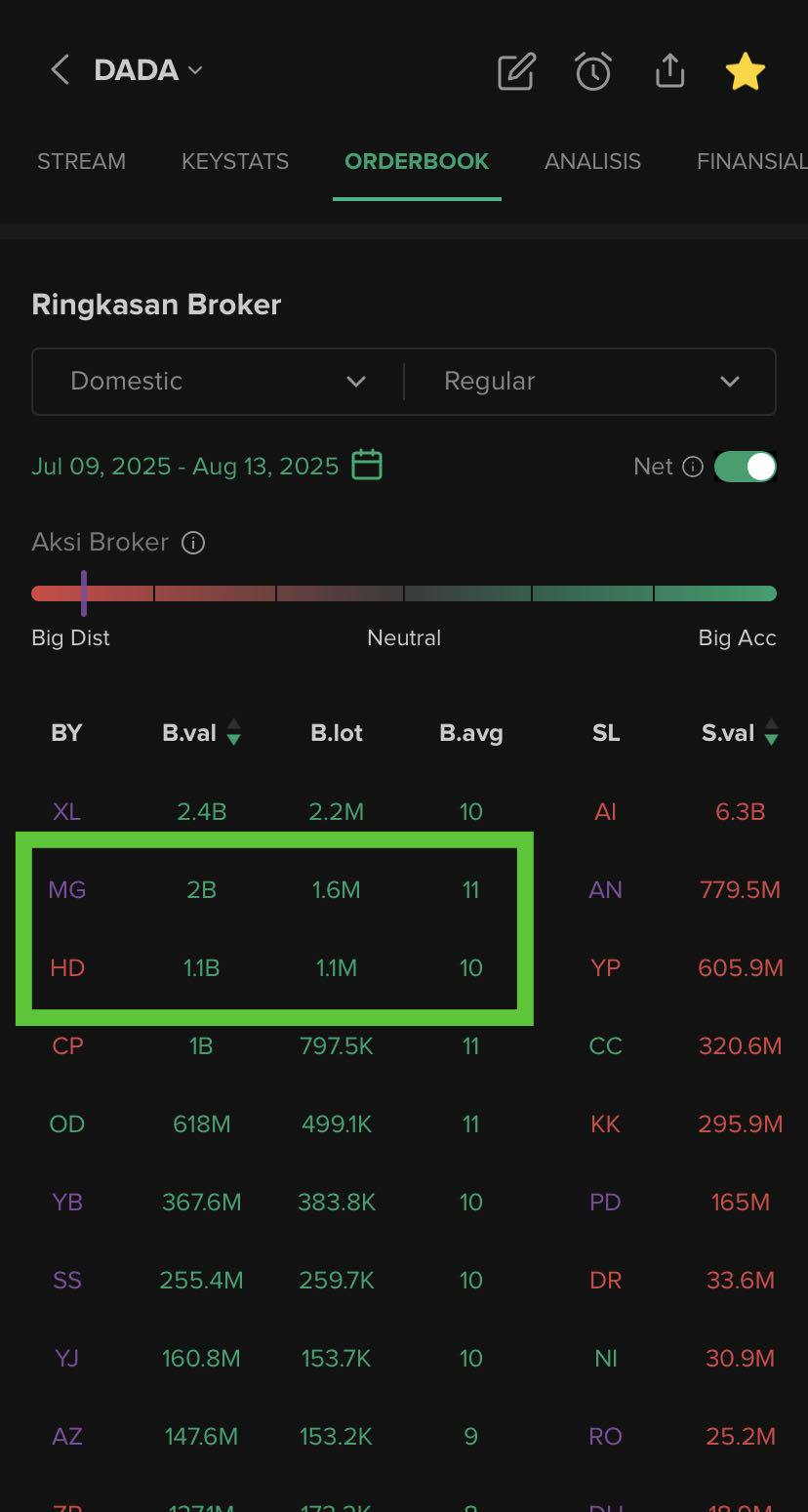Viewport: 808px width, 1512px height.
Task: Tap the share icon
Action: tap(669, 71)
